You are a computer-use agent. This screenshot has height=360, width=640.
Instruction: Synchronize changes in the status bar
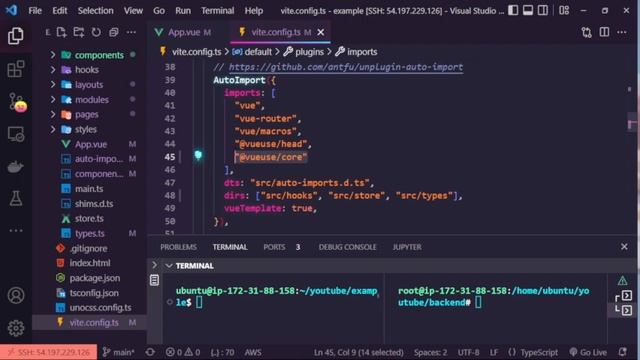click(150, 352)
